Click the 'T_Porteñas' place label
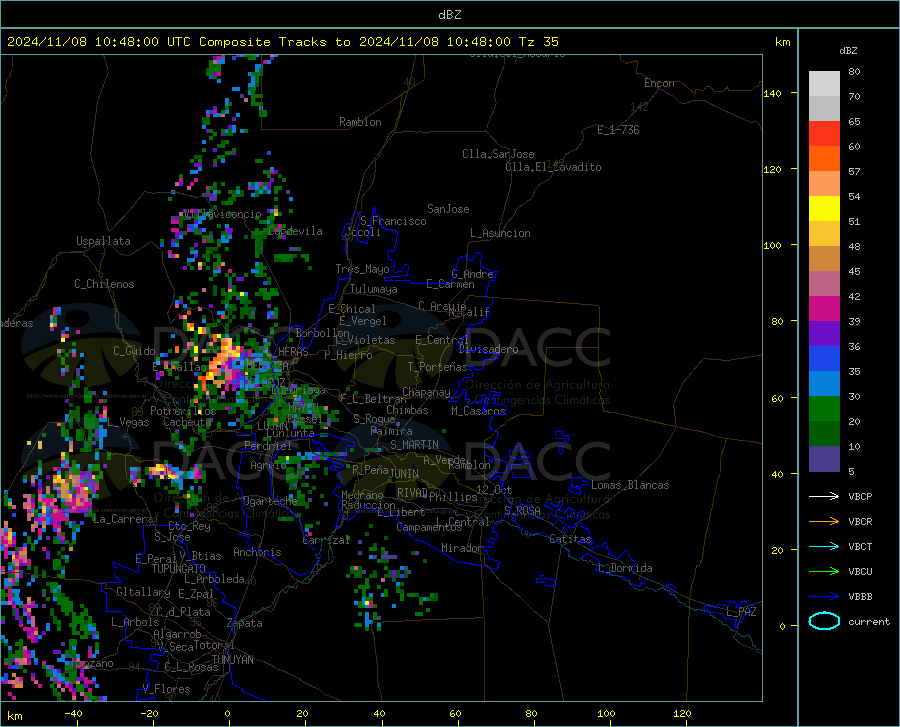 (x=437, y=367)
